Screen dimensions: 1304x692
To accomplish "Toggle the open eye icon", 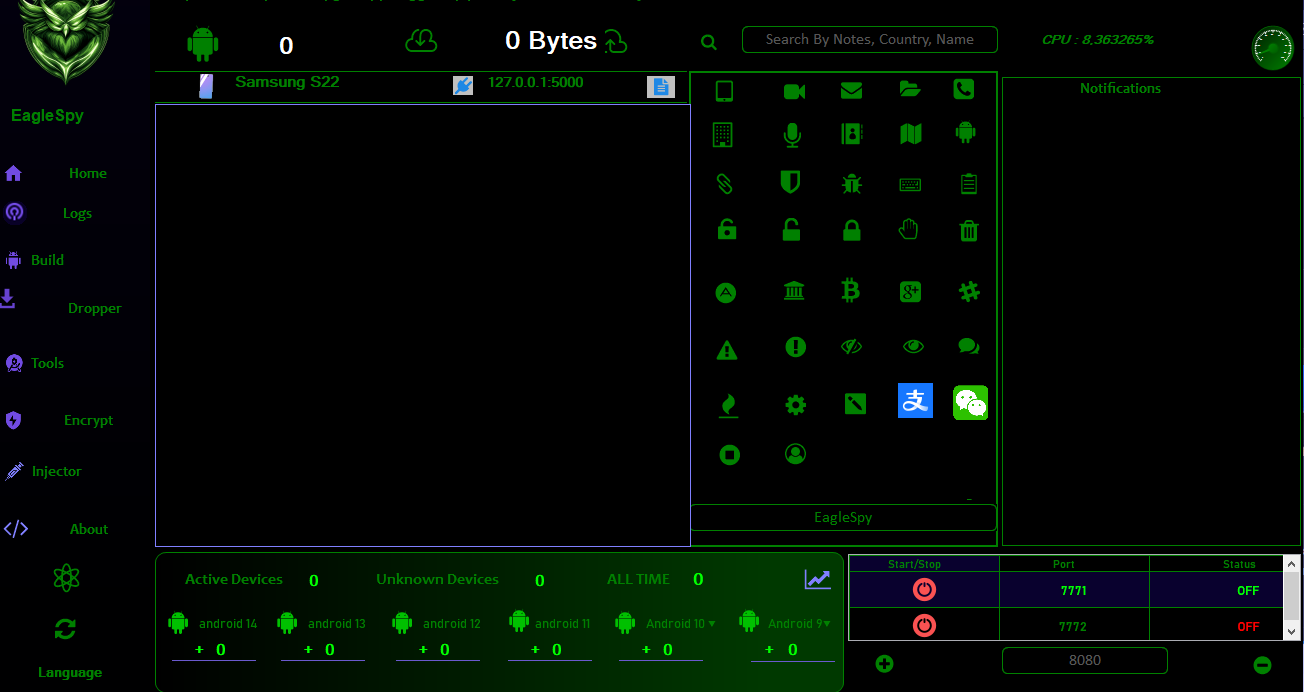I will point(913,346).
